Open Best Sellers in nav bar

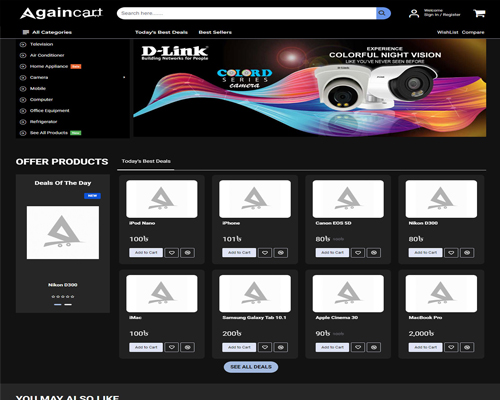pos(215,32)
